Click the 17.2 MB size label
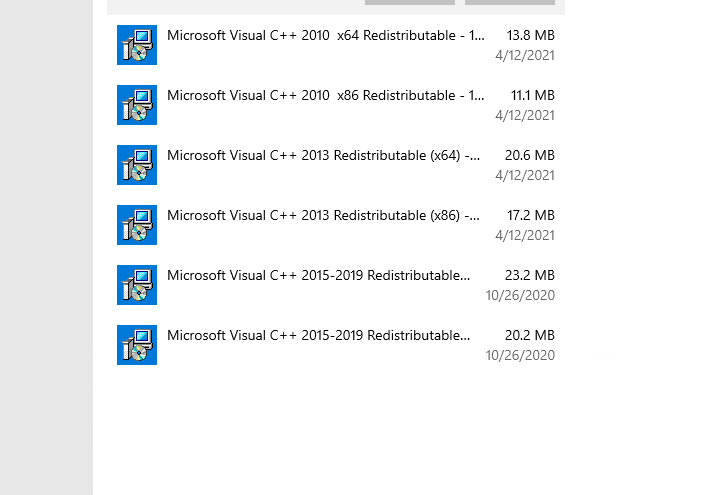 coord(531,216)
